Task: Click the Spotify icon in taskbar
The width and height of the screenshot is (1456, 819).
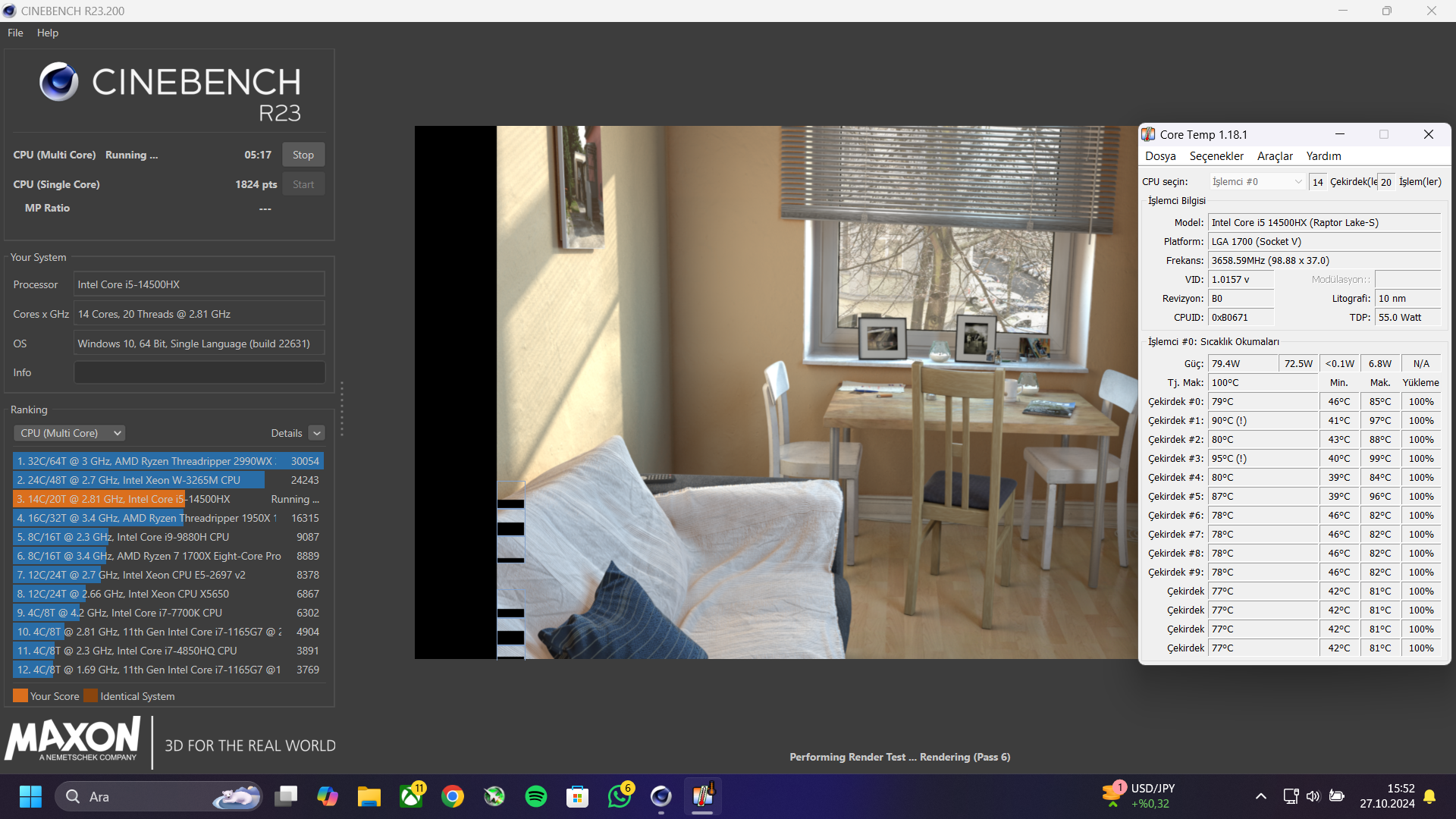Action: [x=536, y=796]
